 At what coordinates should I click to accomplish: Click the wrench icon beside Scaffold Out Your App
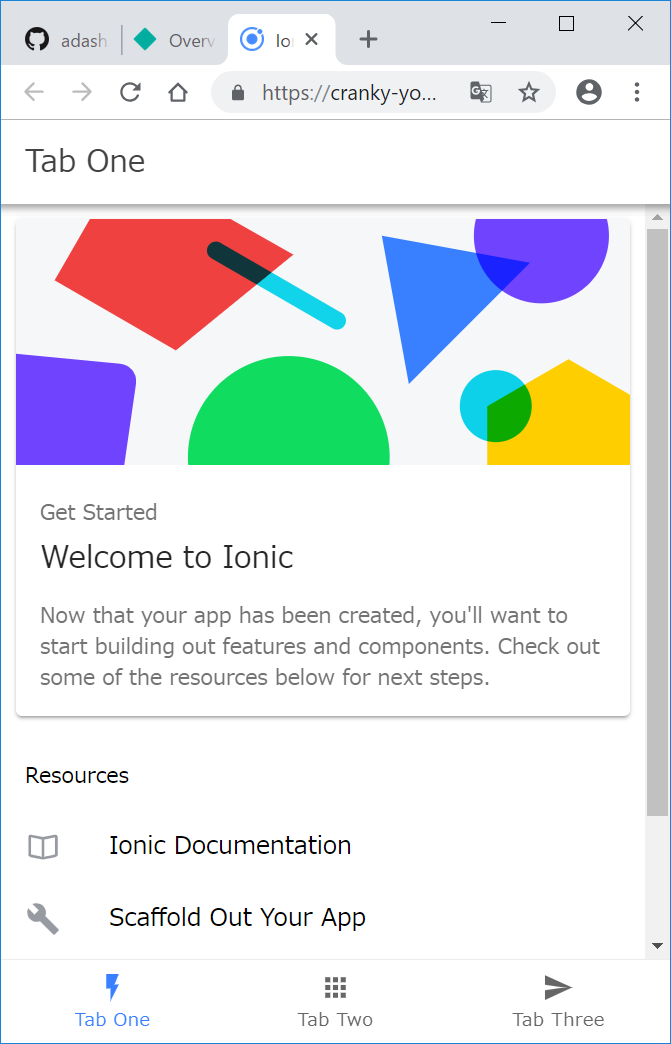coord(43,918)
